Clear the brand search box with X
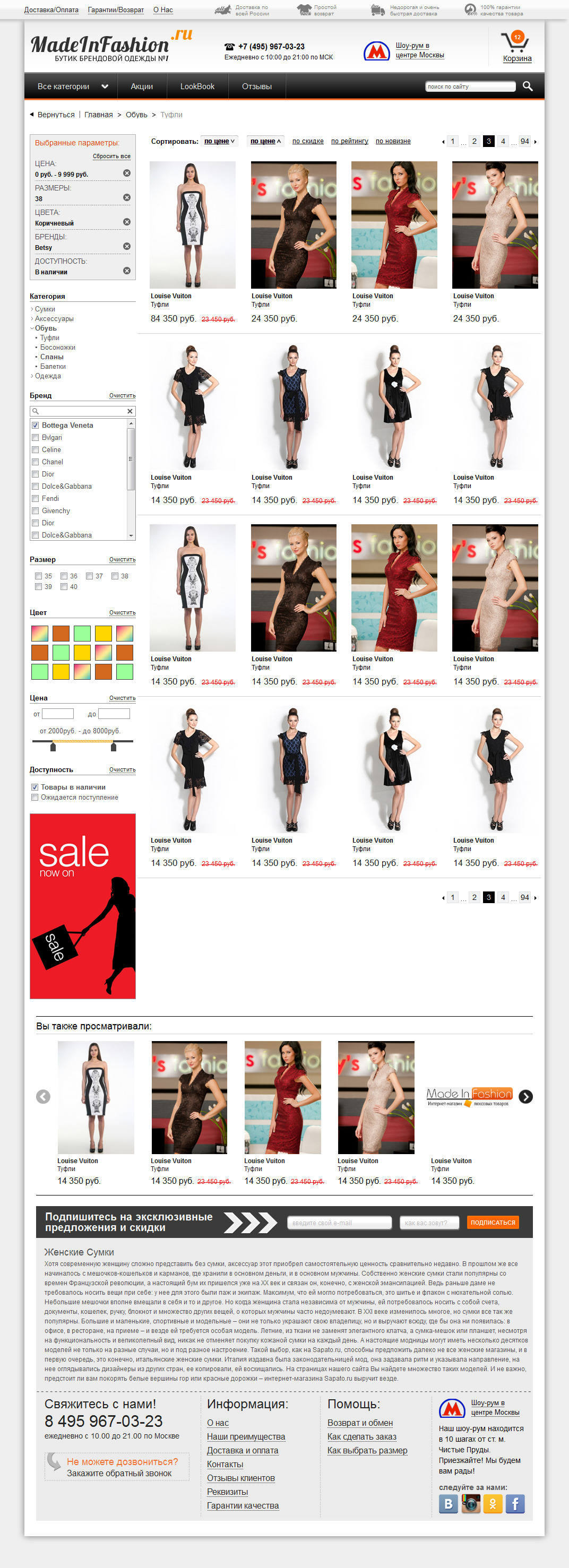This screenshot has height=1568, width=569. (130, 411)
